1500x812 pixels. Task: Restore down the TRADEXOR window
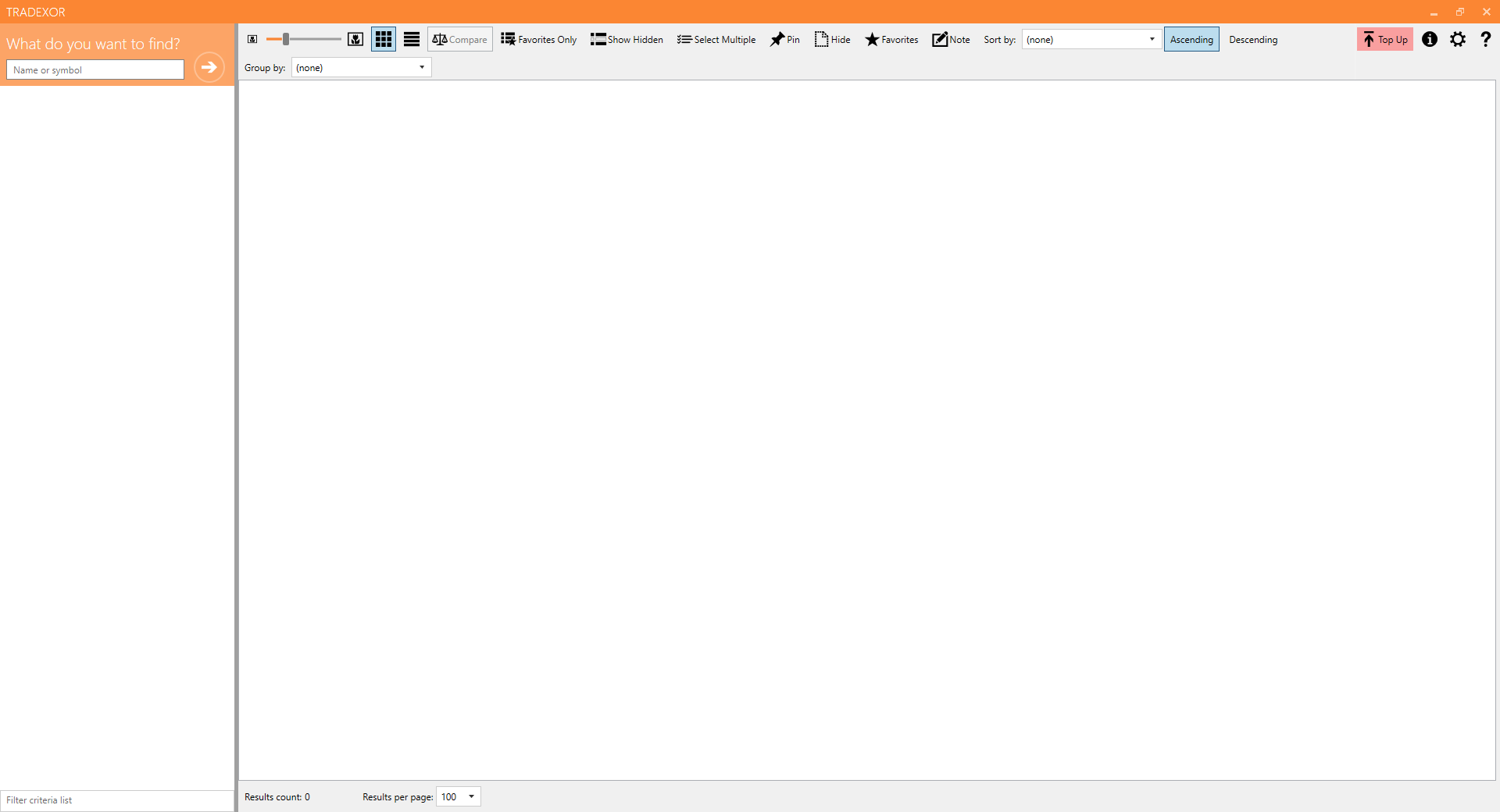pyautogui.click(x=1460, y=12)
